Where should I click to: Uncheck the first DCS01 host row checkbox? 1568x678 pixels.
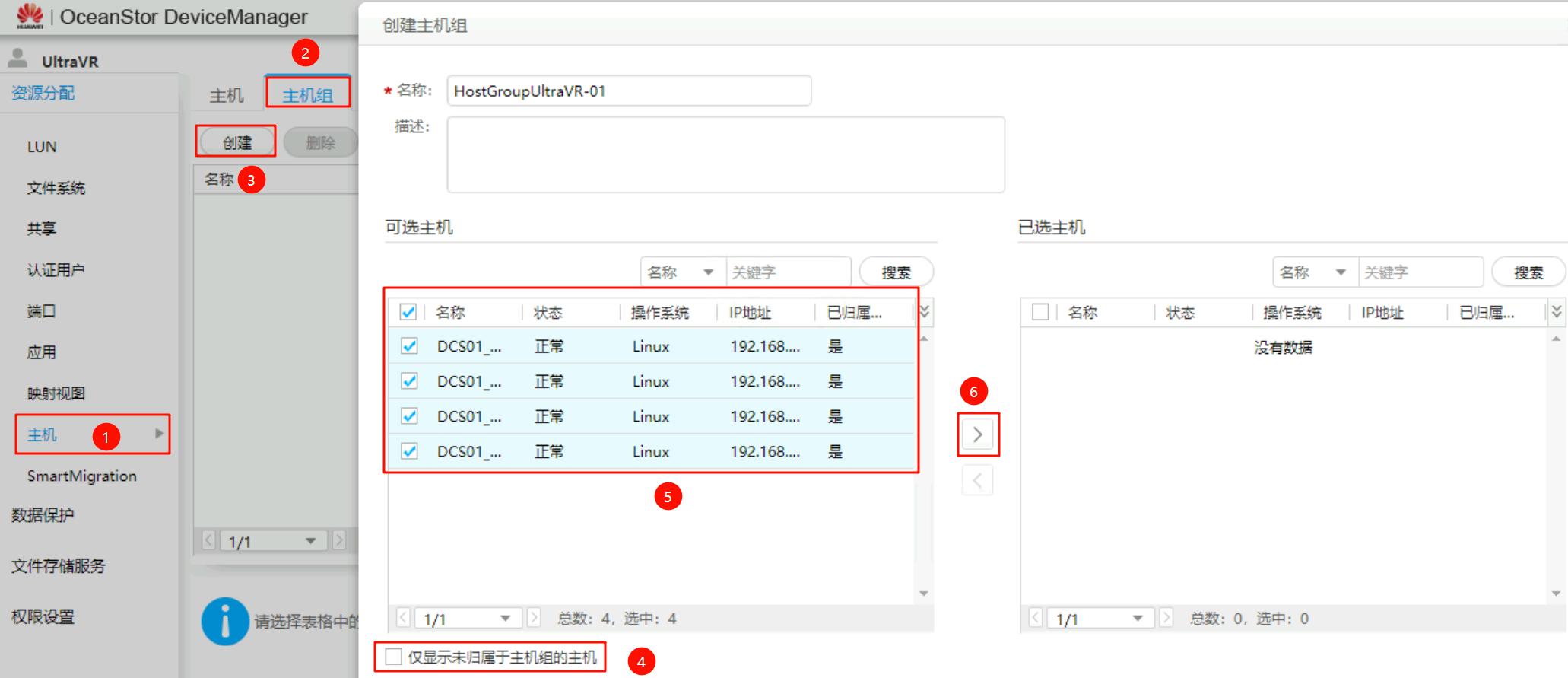pyautogui.click(x=409, y=346)
